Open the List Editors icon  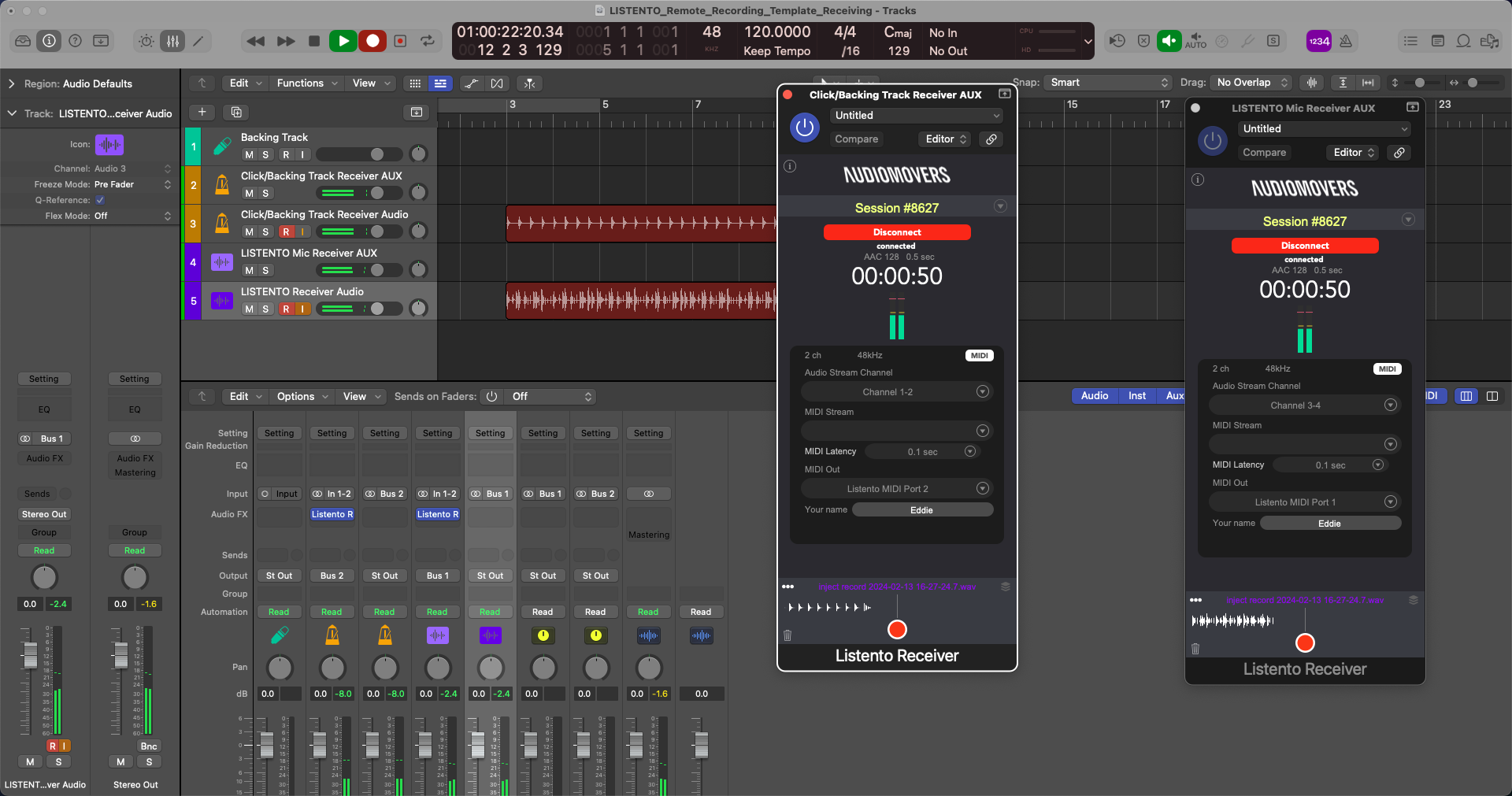tap(1411, 41)
